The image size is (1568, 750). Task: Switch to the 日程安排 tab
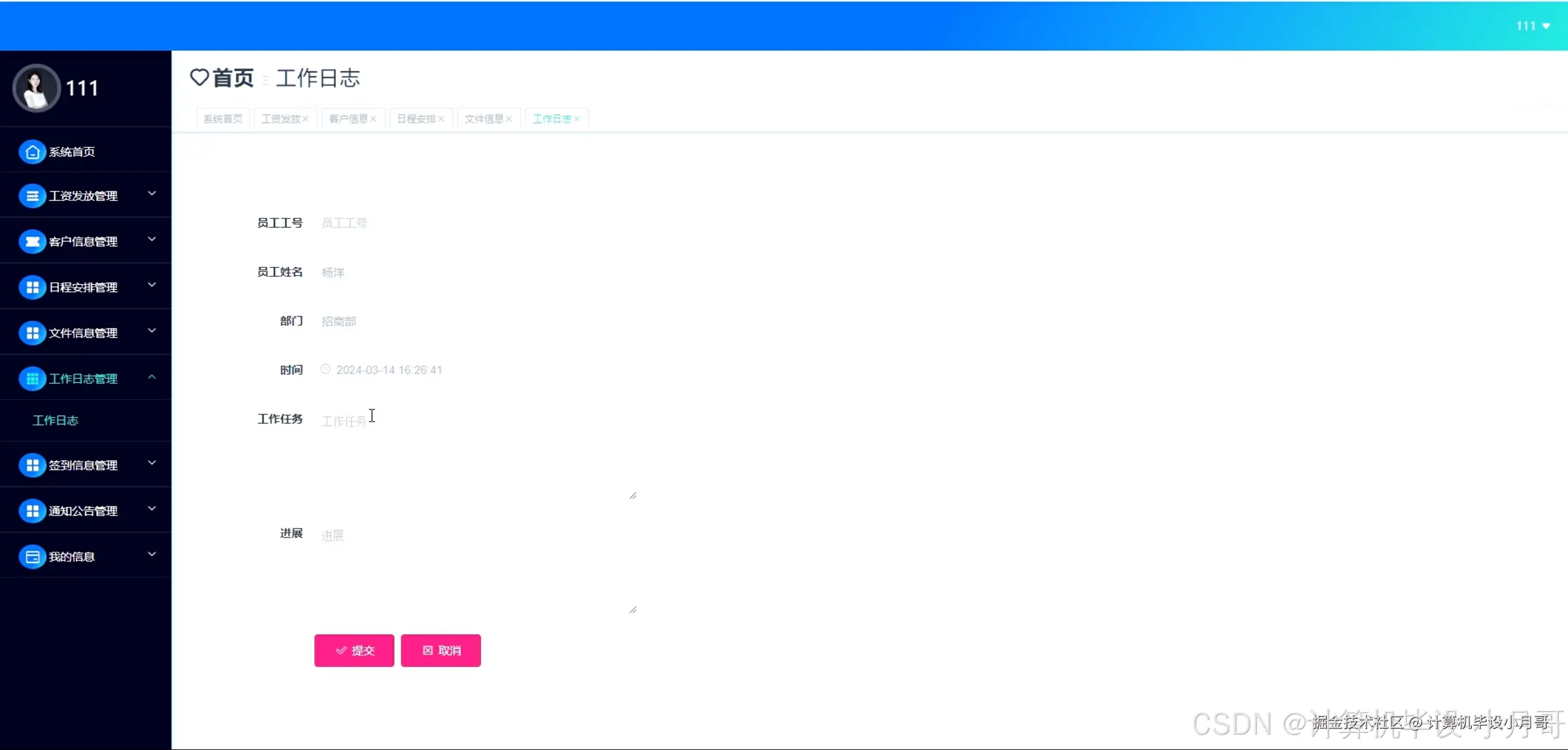416,119
